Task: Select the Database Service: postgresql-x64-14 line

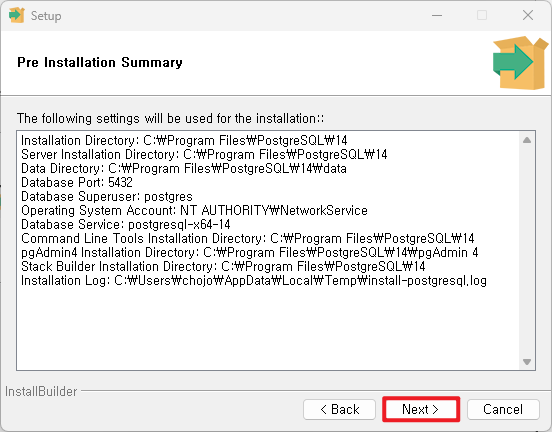Action: coord(126,225)
